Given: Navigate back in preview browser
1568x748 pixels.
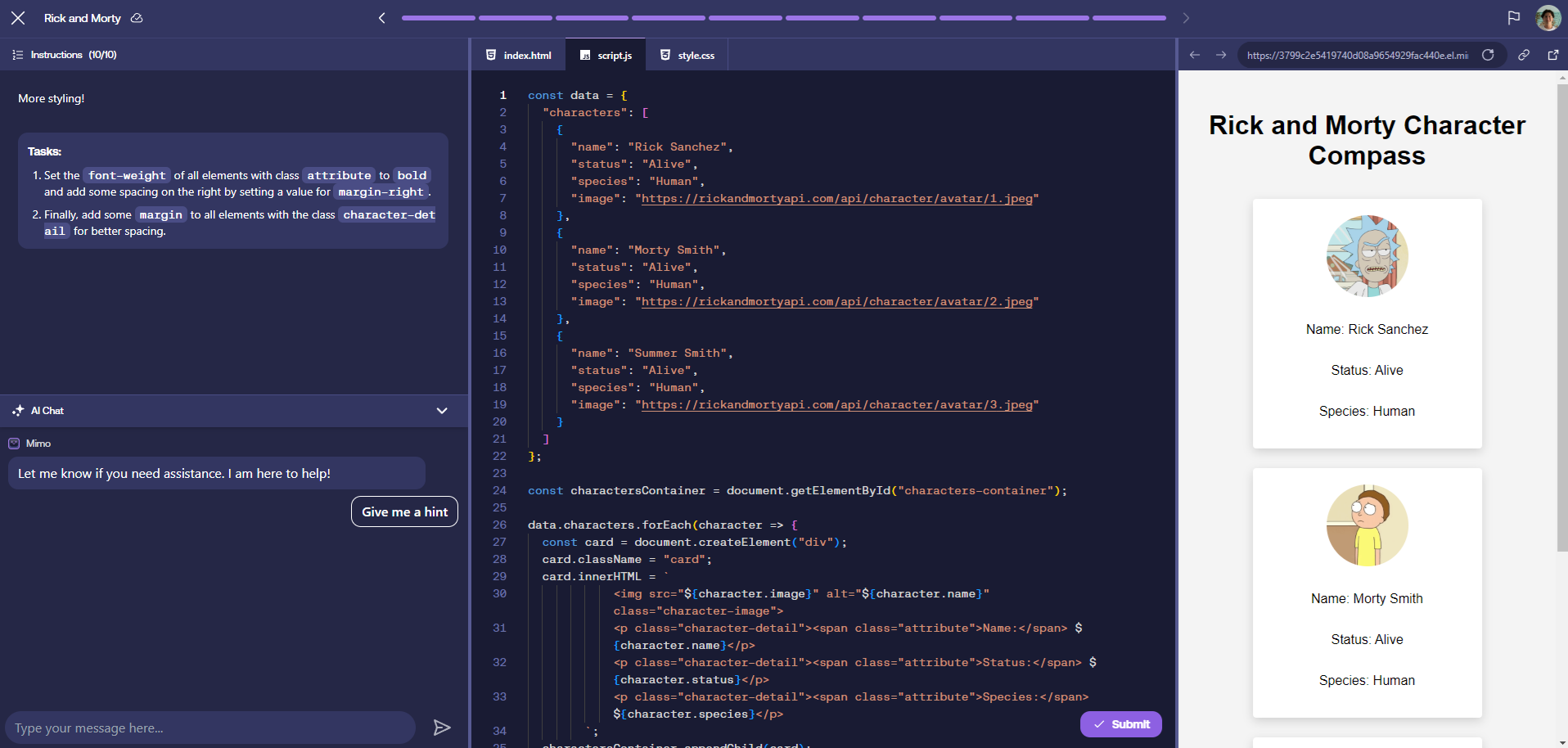Looking at the screenshot, I should 1195,55.
